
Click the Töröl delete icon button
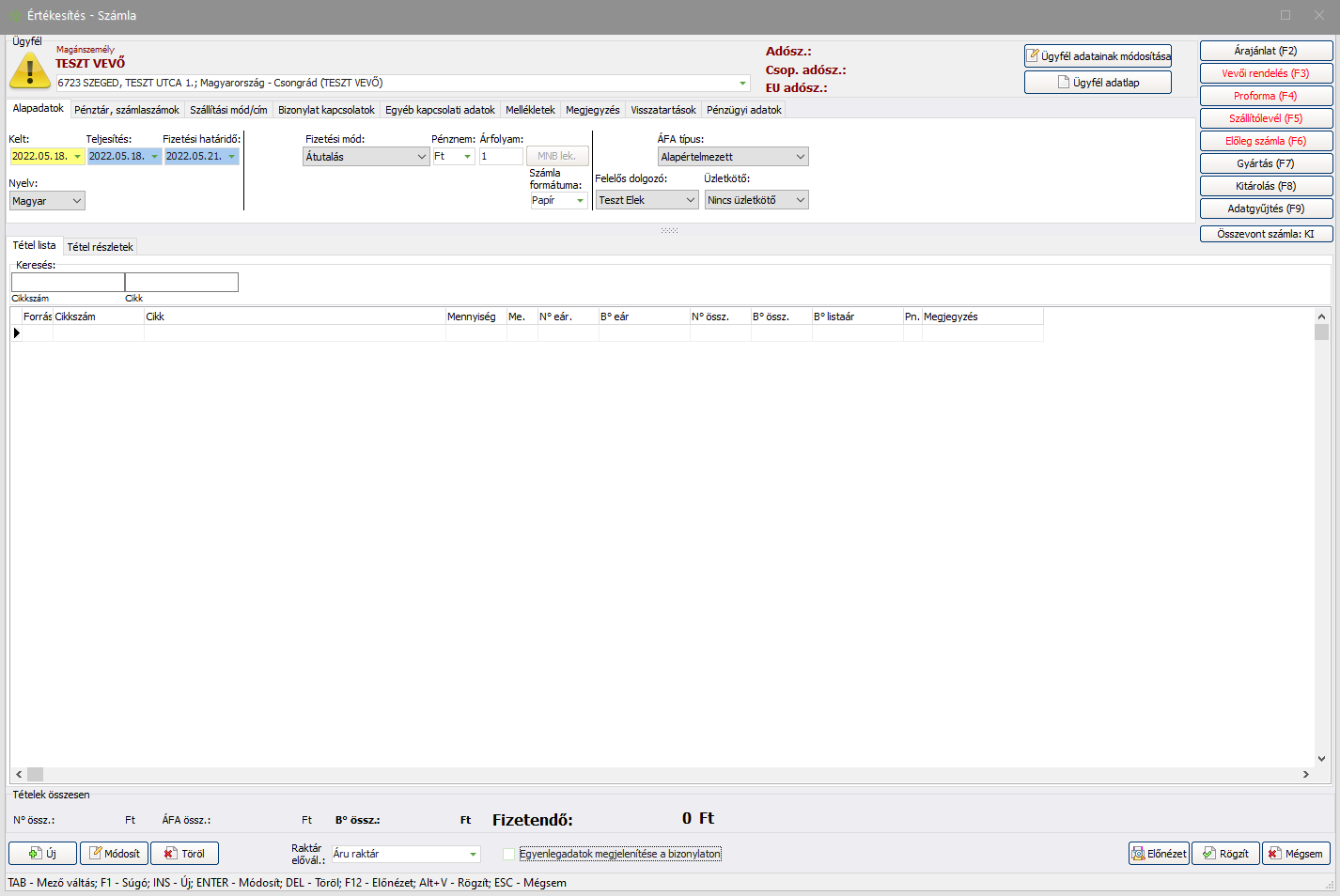tap(184, 854)
